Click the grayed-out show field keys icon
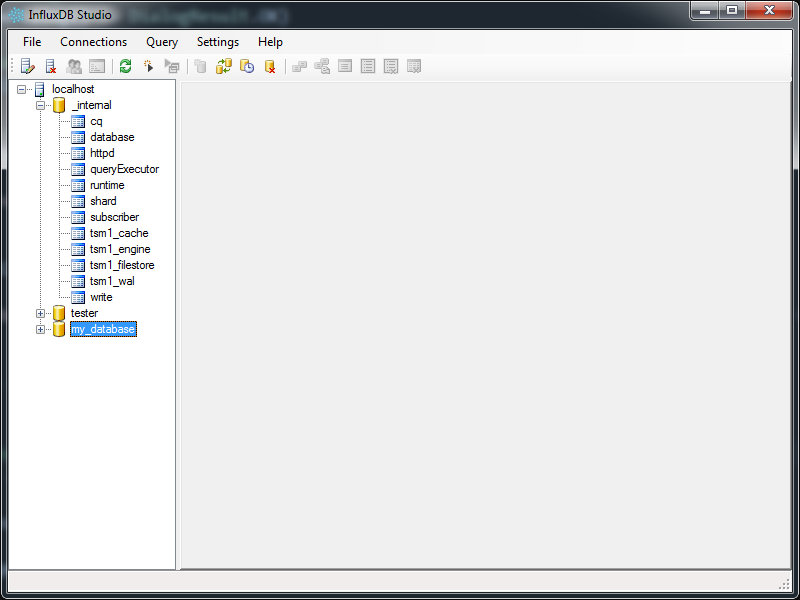Image resolution: width=800 pixels, height=600 pixels. point(345,66)
